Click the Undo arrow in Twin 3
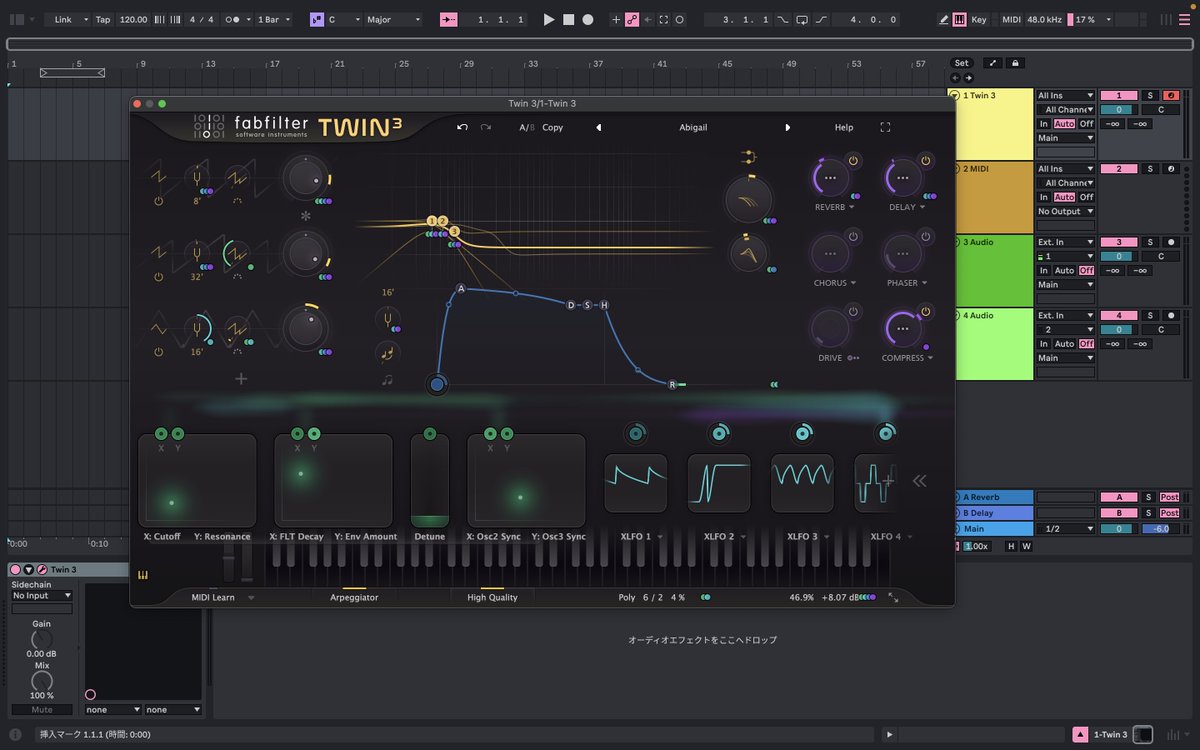The width and height of the screenshot is (1200, 750). [463, 127]
